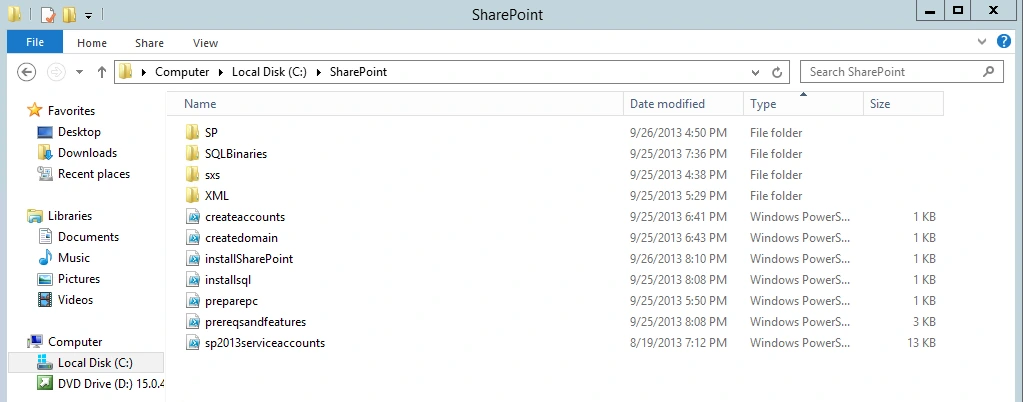Select Local Disk (C:) in navigation pane

click(x=86, y=363)
